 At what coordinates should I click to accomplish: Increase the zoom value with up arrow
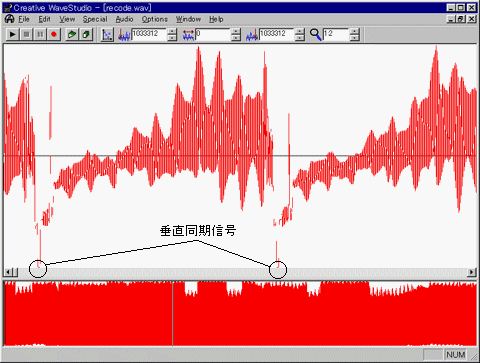point(355,31)
